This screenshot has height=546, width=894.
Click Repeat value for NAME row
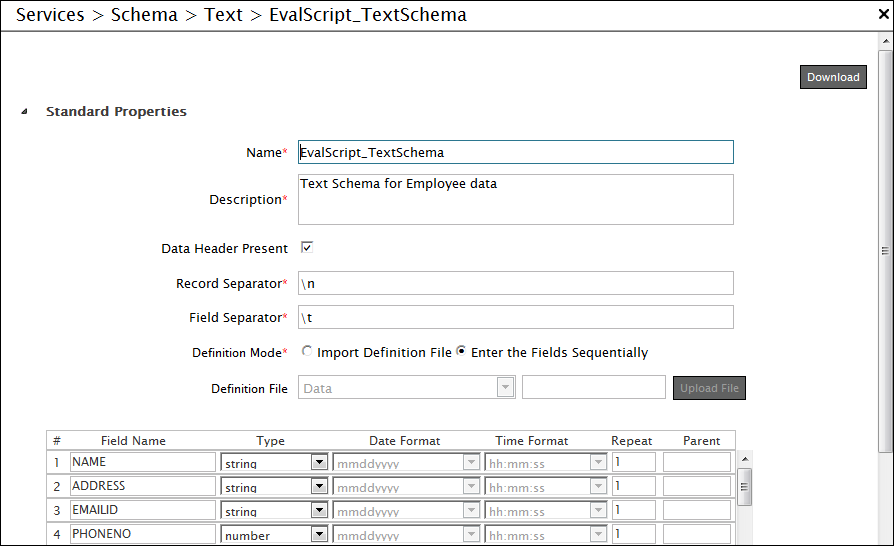[x=633, y=462]
